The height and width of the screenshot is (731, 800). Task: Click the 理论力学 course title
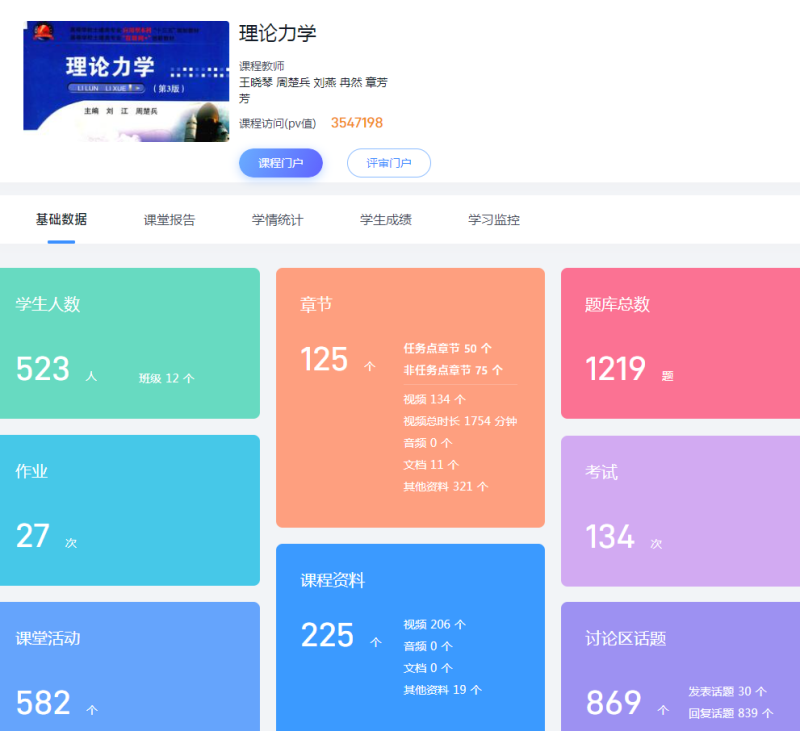pos(278,33)
